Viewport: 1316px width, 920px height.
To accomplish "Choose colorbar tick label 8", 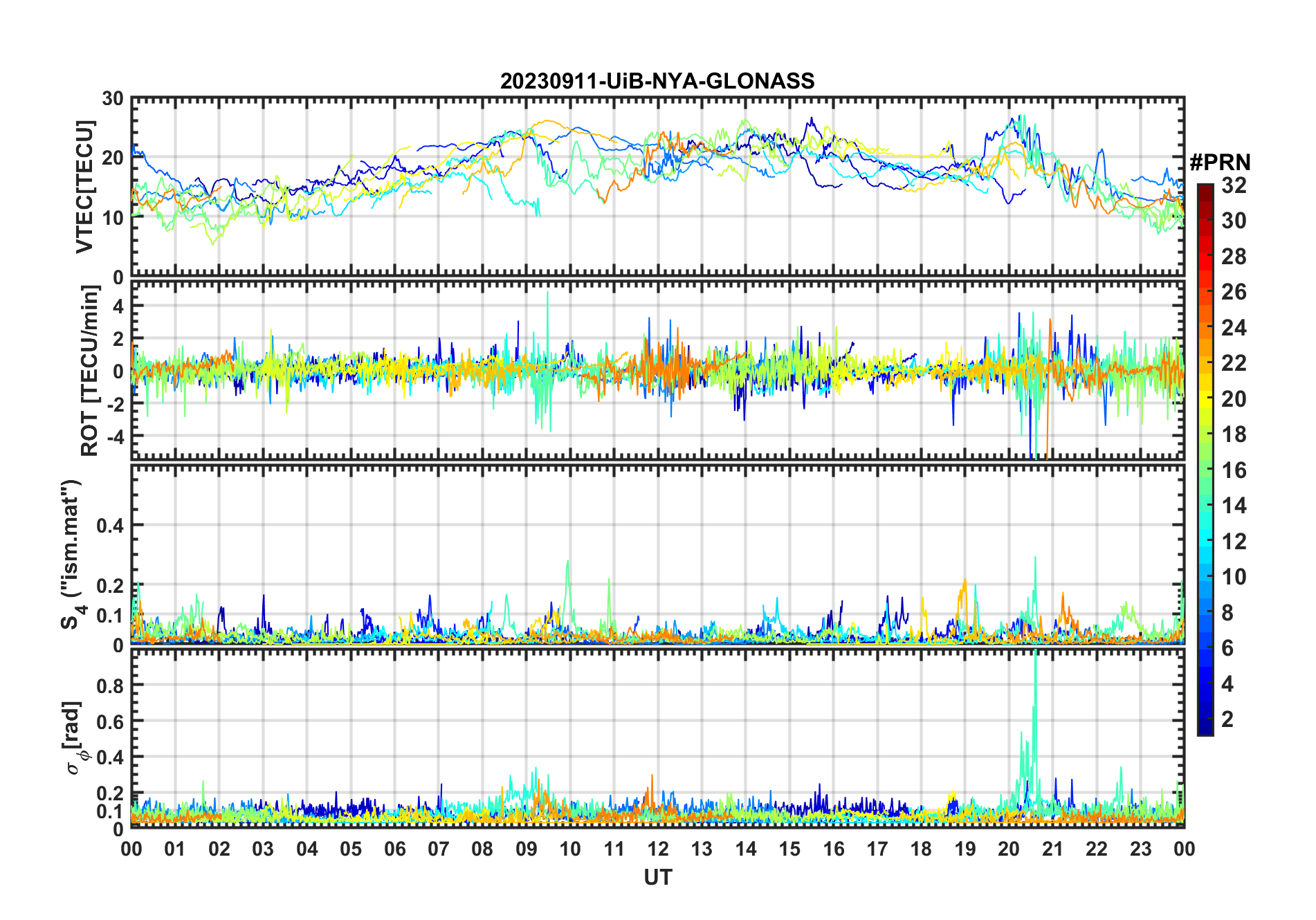I will (x=1227, y=612).
